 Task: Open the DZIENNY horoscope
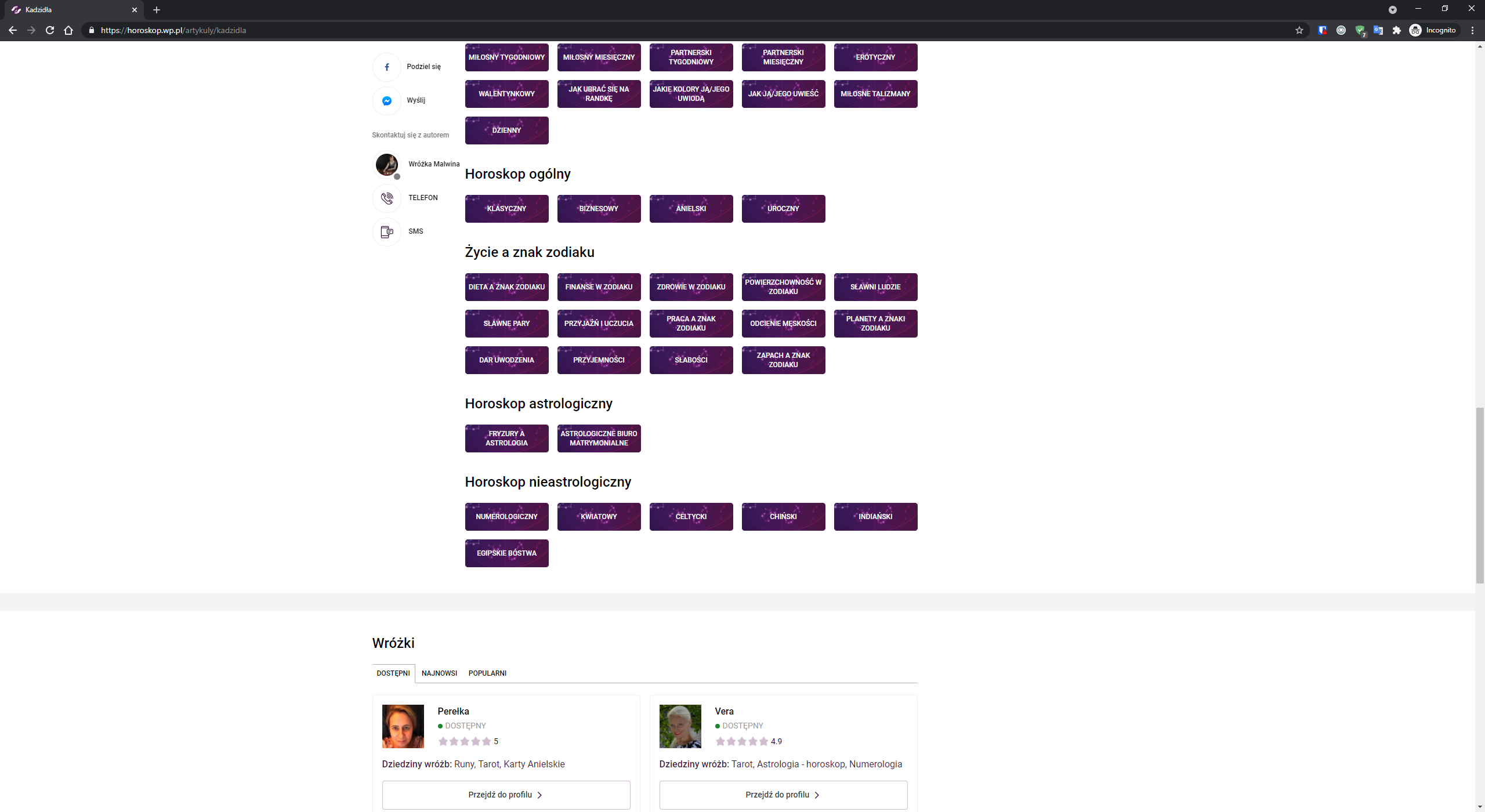(506, 130)
